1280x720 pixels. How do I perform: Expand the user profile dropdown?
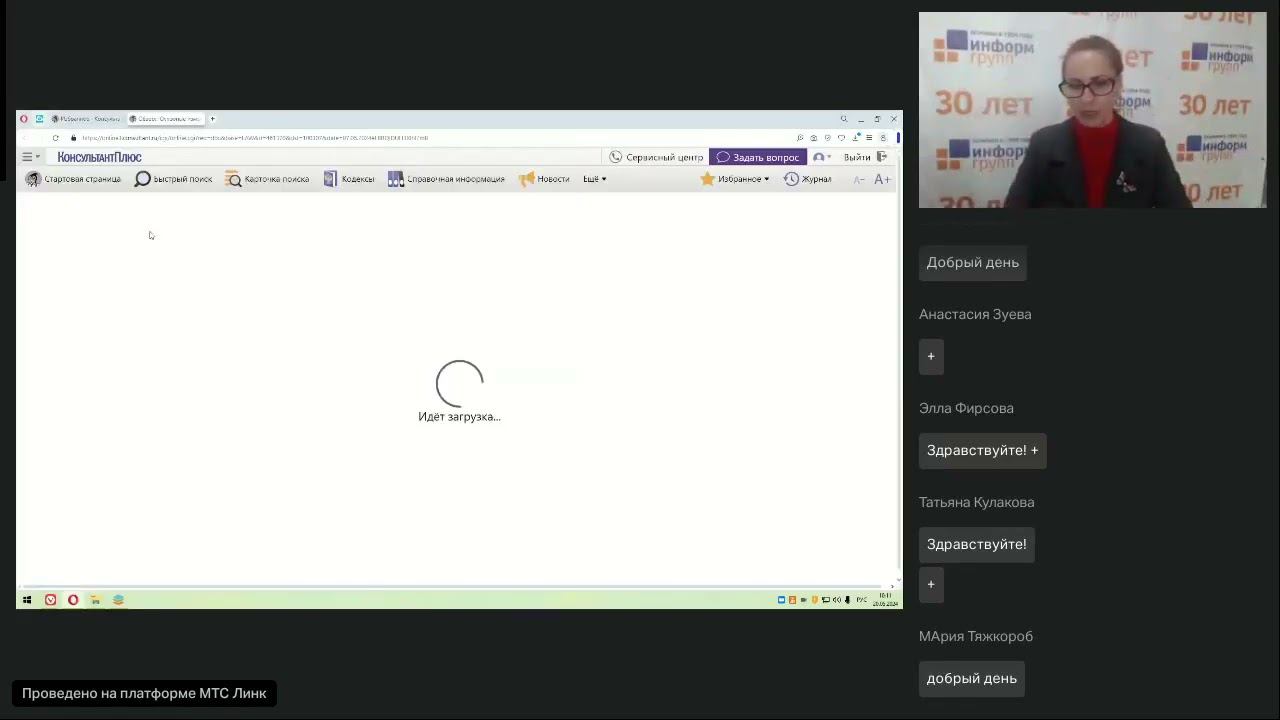[x=822, y=157]
